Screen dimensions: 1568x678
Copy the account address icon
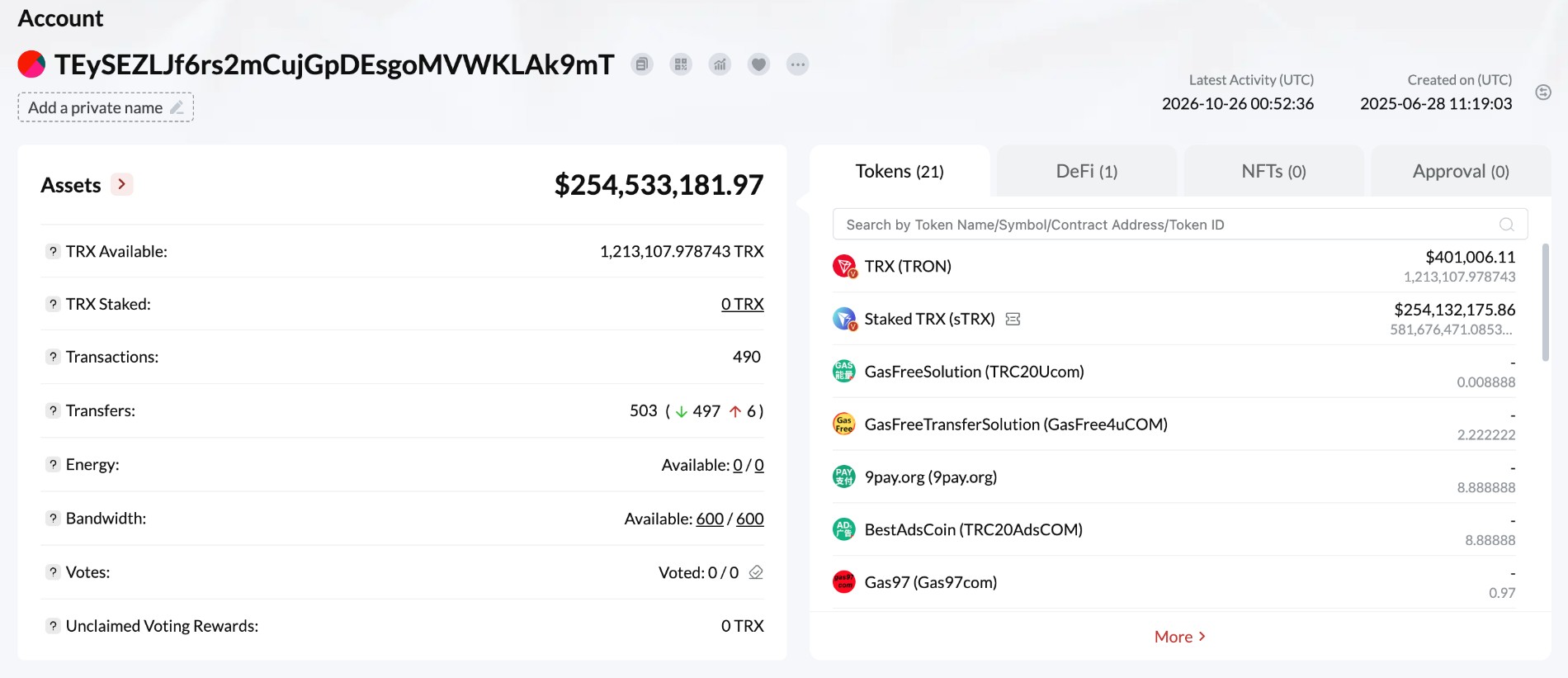coord(642,64)
